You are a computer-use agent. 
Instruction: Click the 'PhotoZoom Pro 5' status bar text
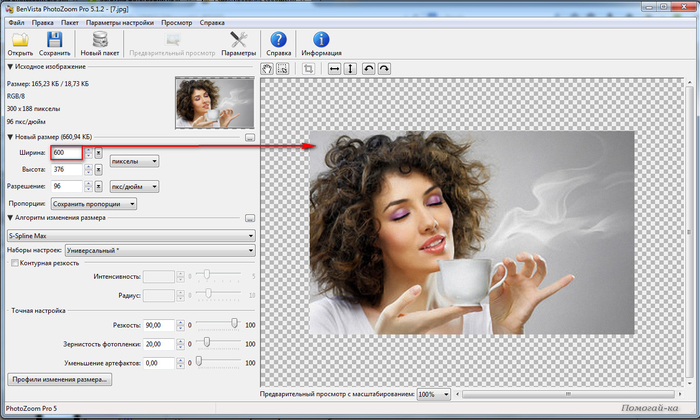click(x=31, y=408)
